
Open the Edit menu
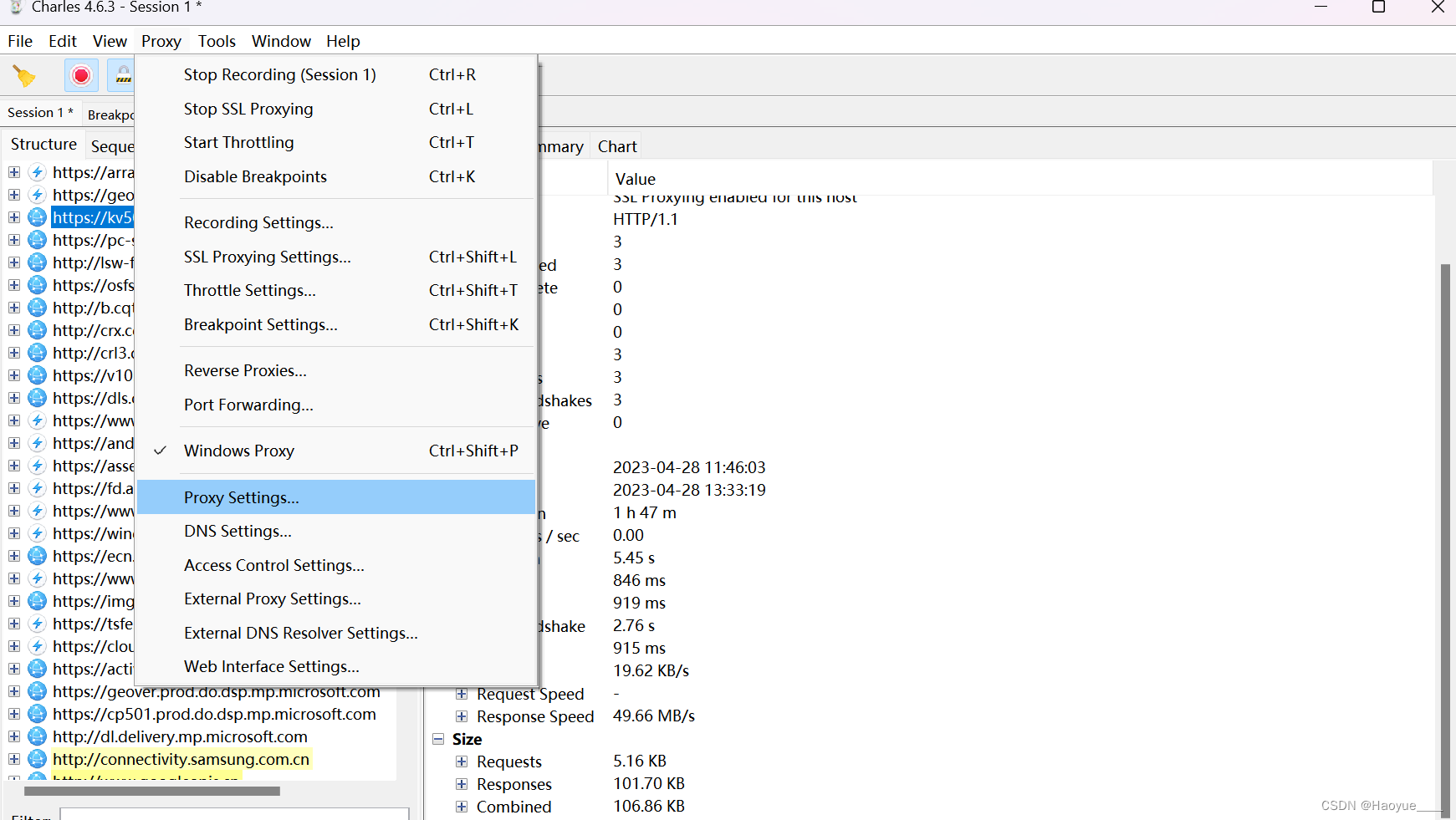(63, 41)
